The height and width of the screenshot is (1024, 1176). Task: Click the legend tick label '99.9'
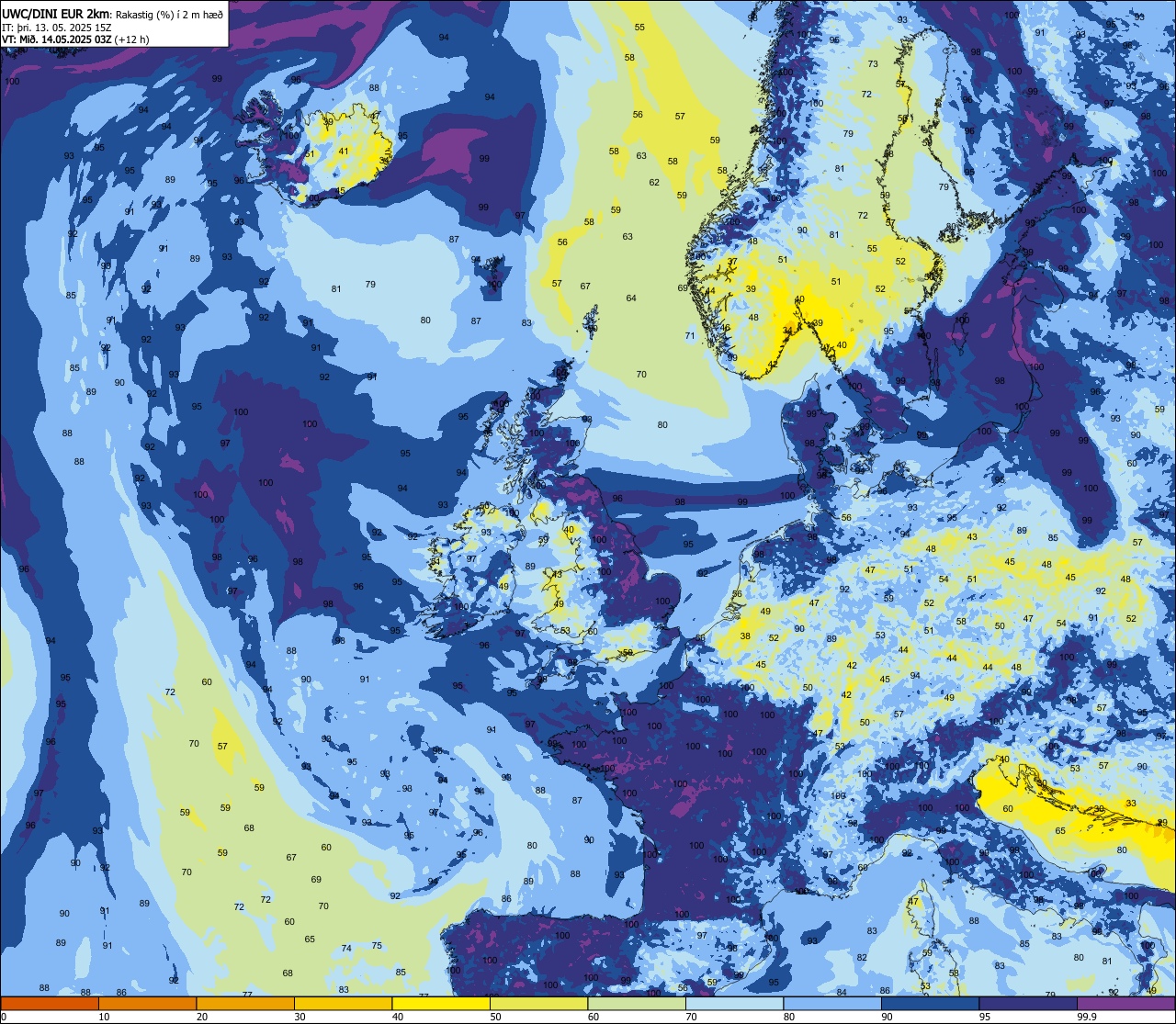(1088, 1017)
